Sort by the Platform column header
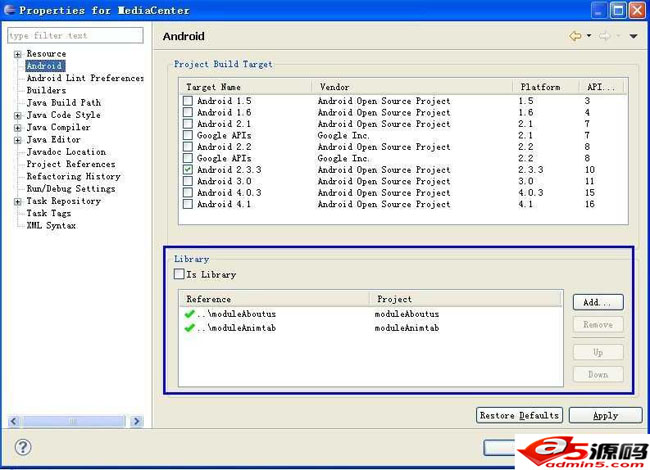 click(546, 87)
